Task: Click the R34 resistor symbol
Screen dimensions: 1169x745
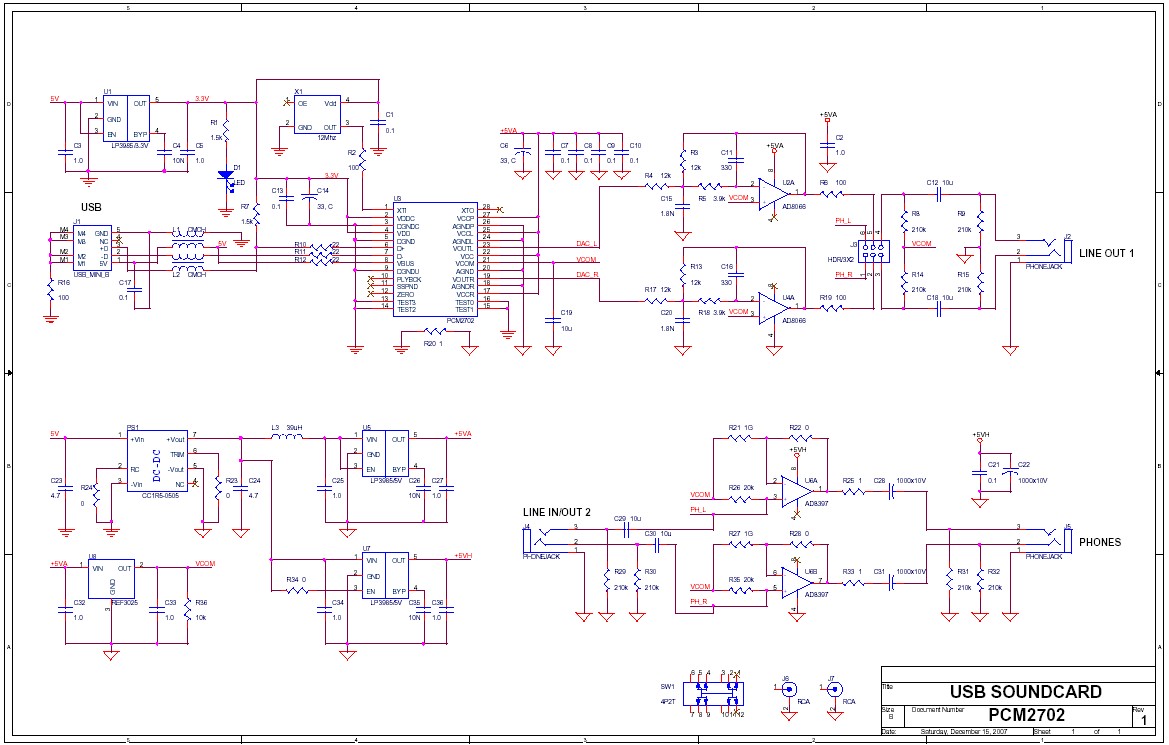Action: [296, 591]
